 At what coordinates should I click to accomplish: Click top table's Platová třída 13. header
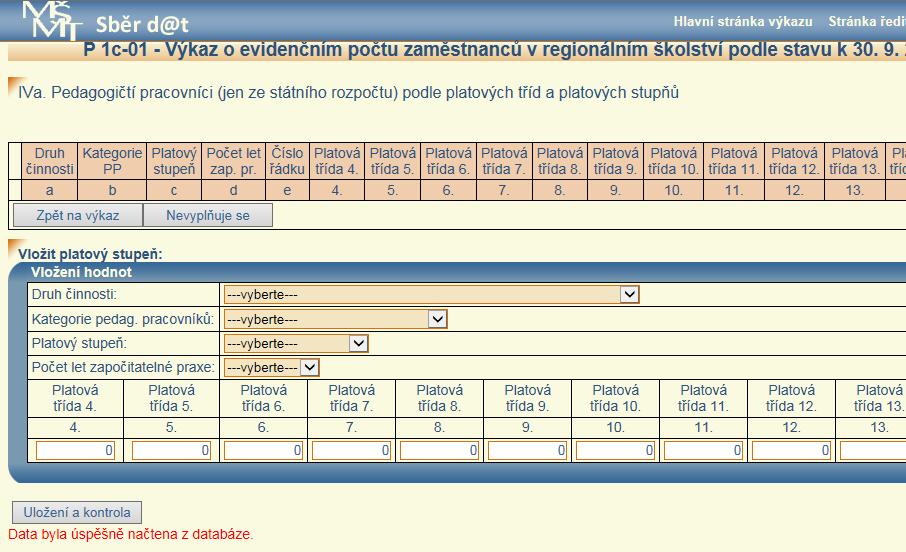tap(855, 161)
